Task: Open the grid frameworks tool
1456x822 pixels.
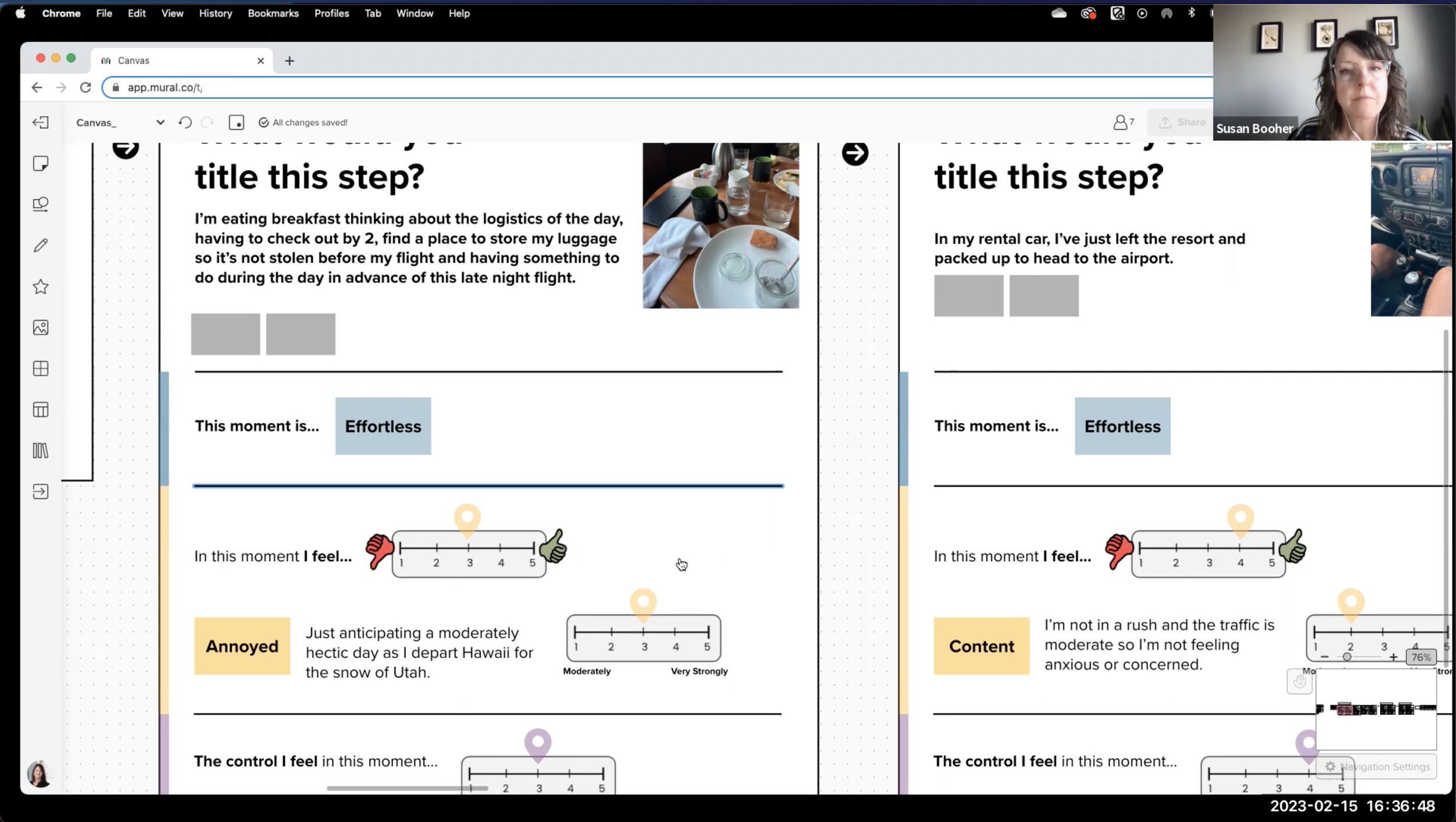Action: pyautogui.click(x=41, y=369)
